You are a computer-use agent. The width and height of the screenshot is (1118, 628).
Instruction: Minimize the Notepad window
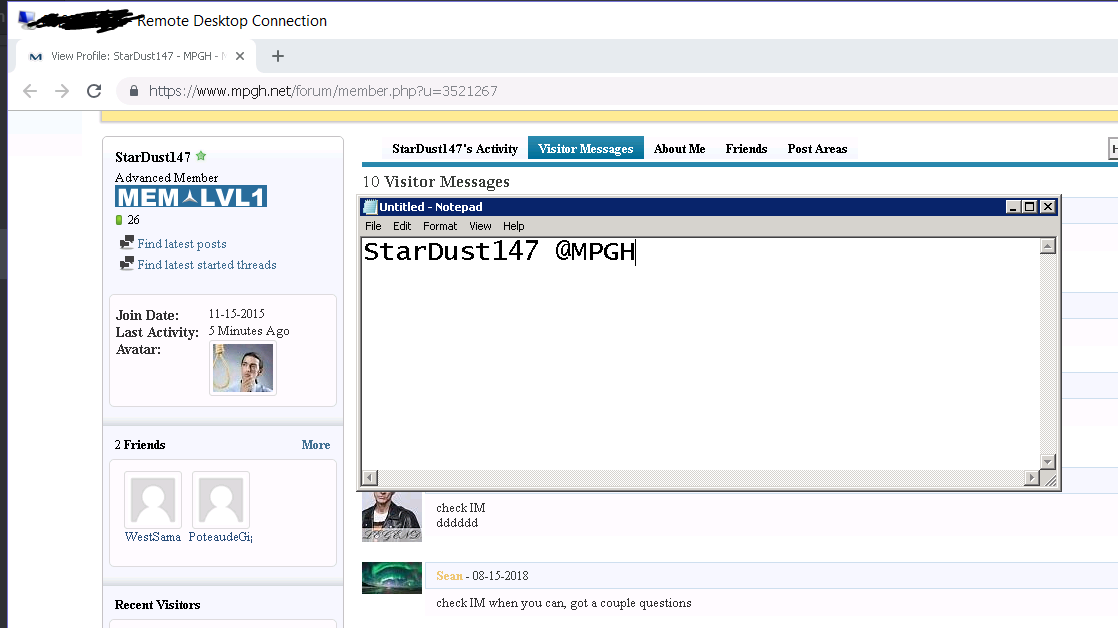(x=1012, y=207)
